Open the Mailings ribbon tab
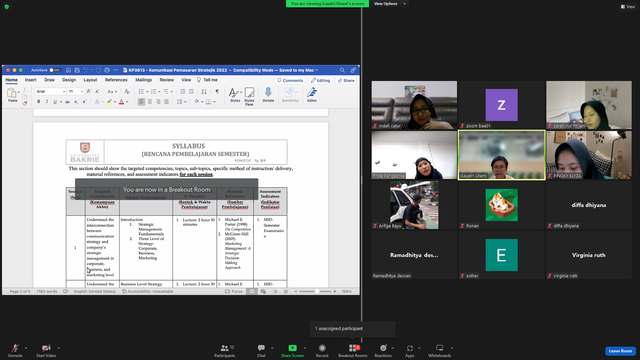Viewport: 640px width, 360px height. (x=144, y=80)
